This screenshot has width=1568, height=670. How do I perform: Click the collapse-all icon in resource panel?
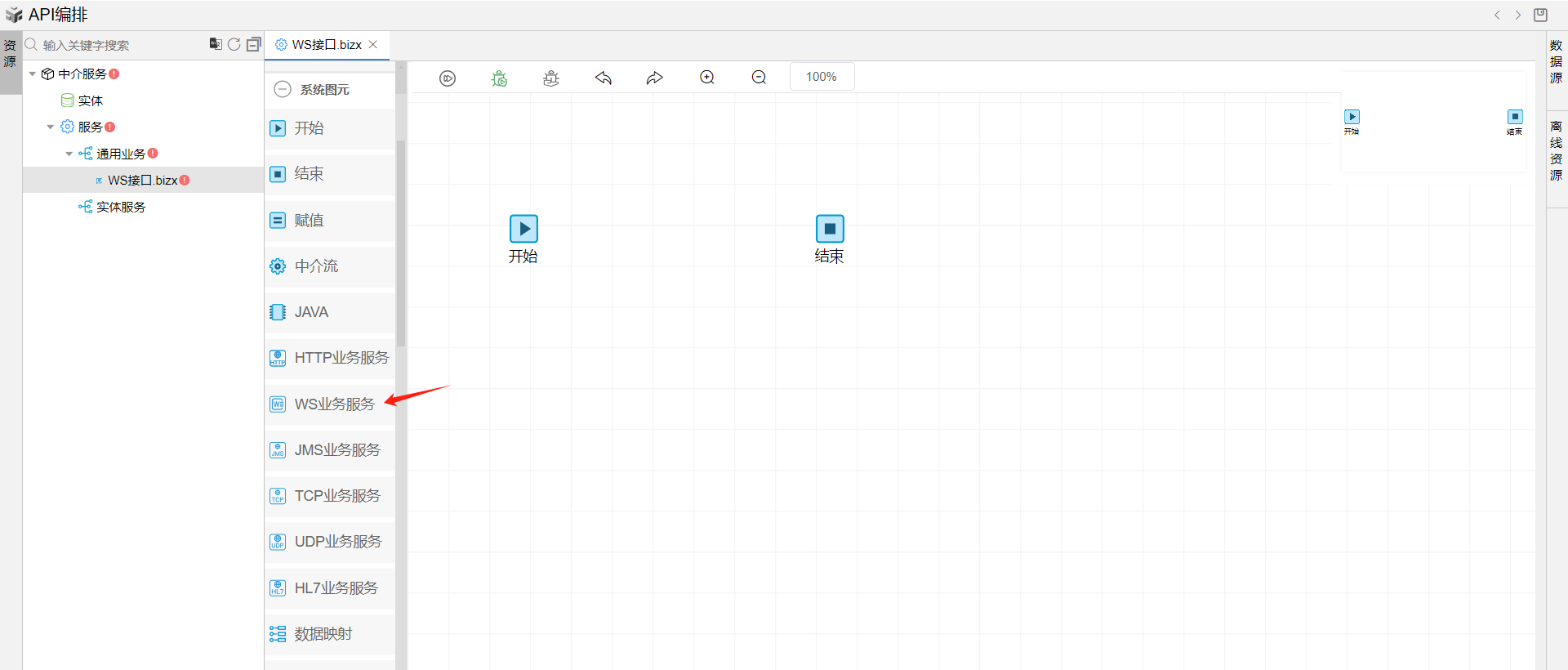coord(253,44)
